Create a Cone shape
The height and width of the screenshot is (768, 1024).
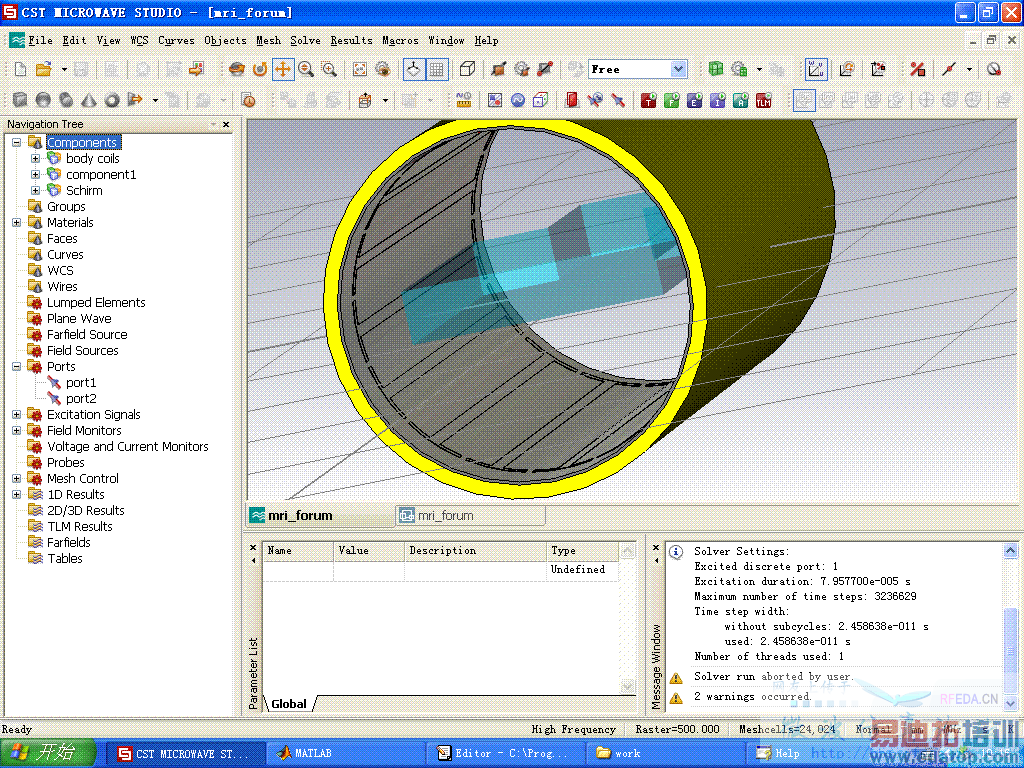89,100
